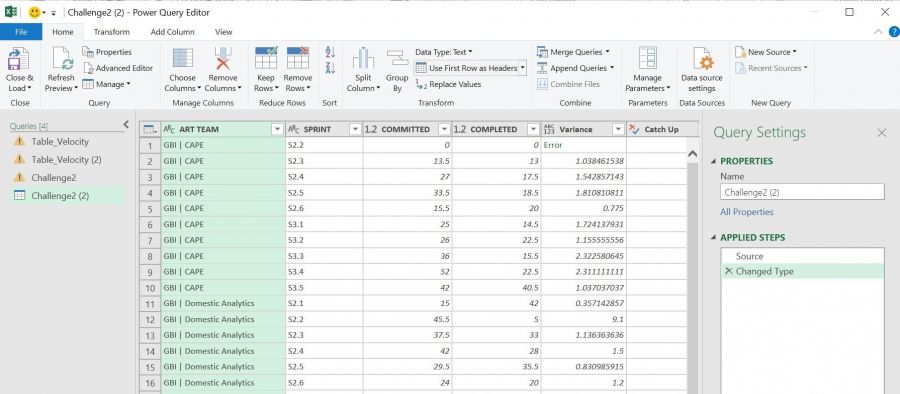900x394 pixels.
Task: Sort descending with the Z-A icon
Action: [330, 68]
